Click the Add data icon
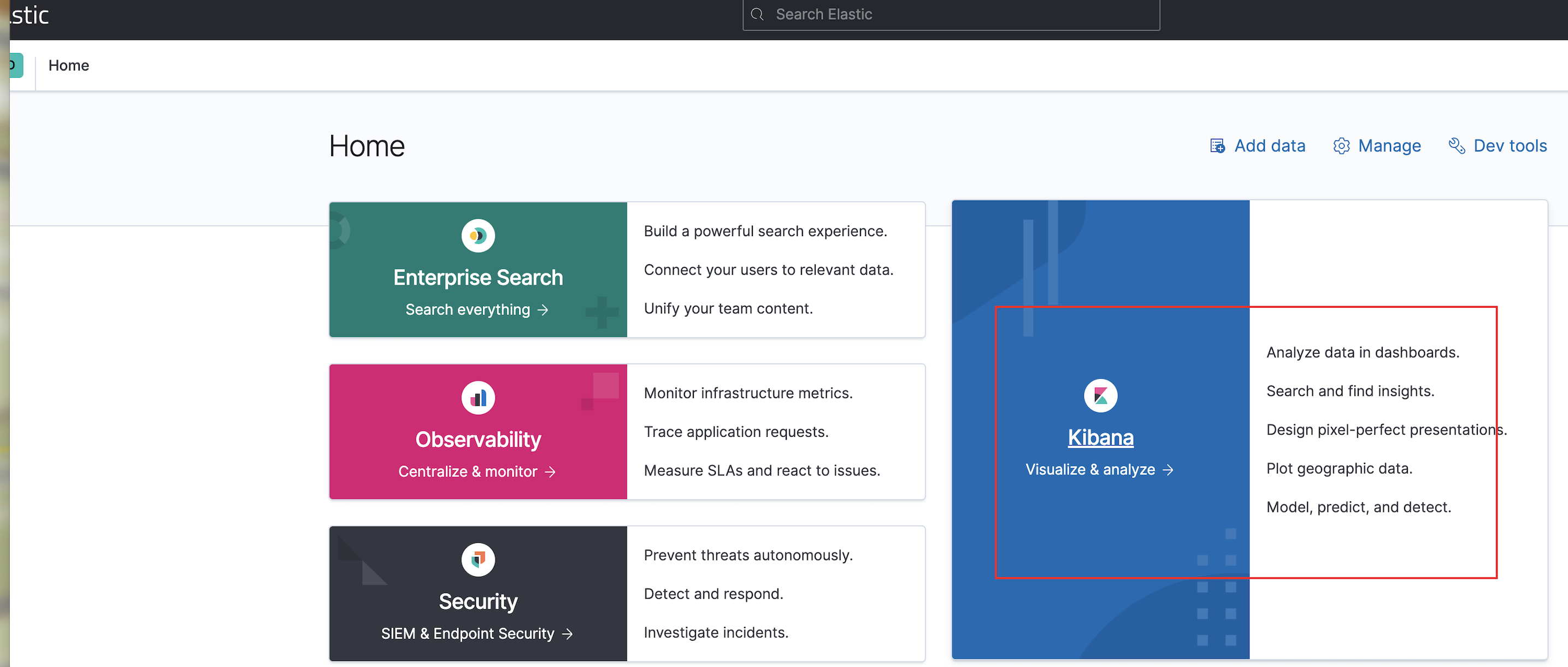Image resolution: width=1568 pixels, height=667 pixels. click(x=1217, y=146)
